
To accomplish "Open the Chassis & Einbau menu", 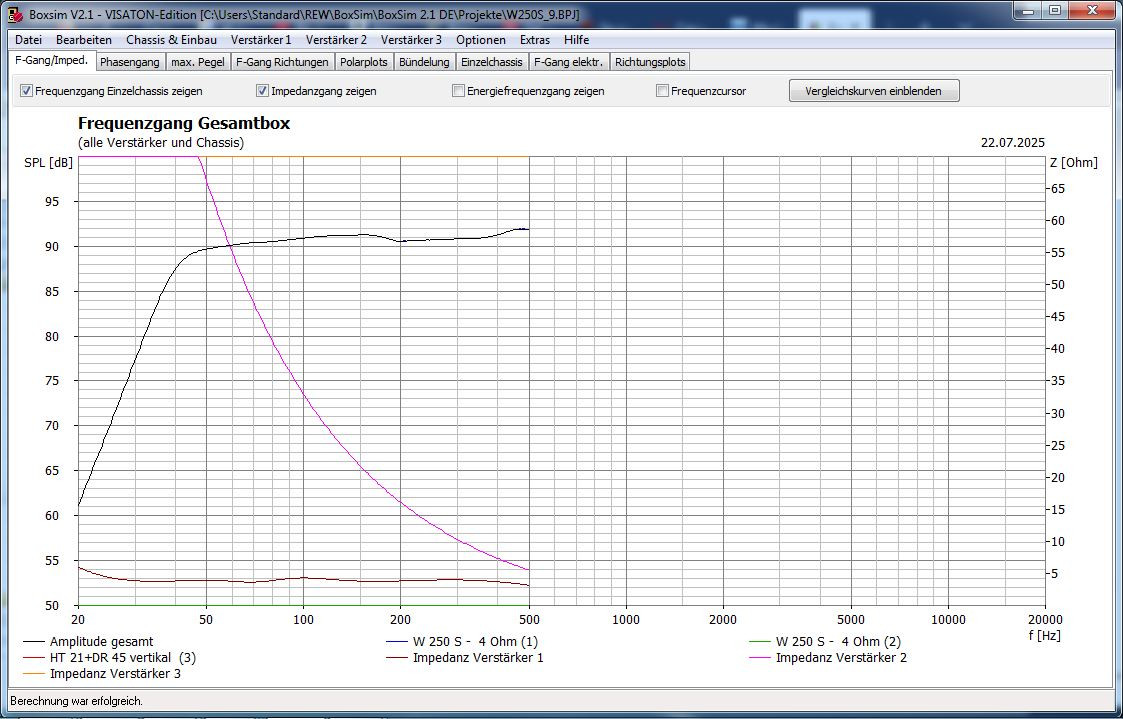I will 171,40.
